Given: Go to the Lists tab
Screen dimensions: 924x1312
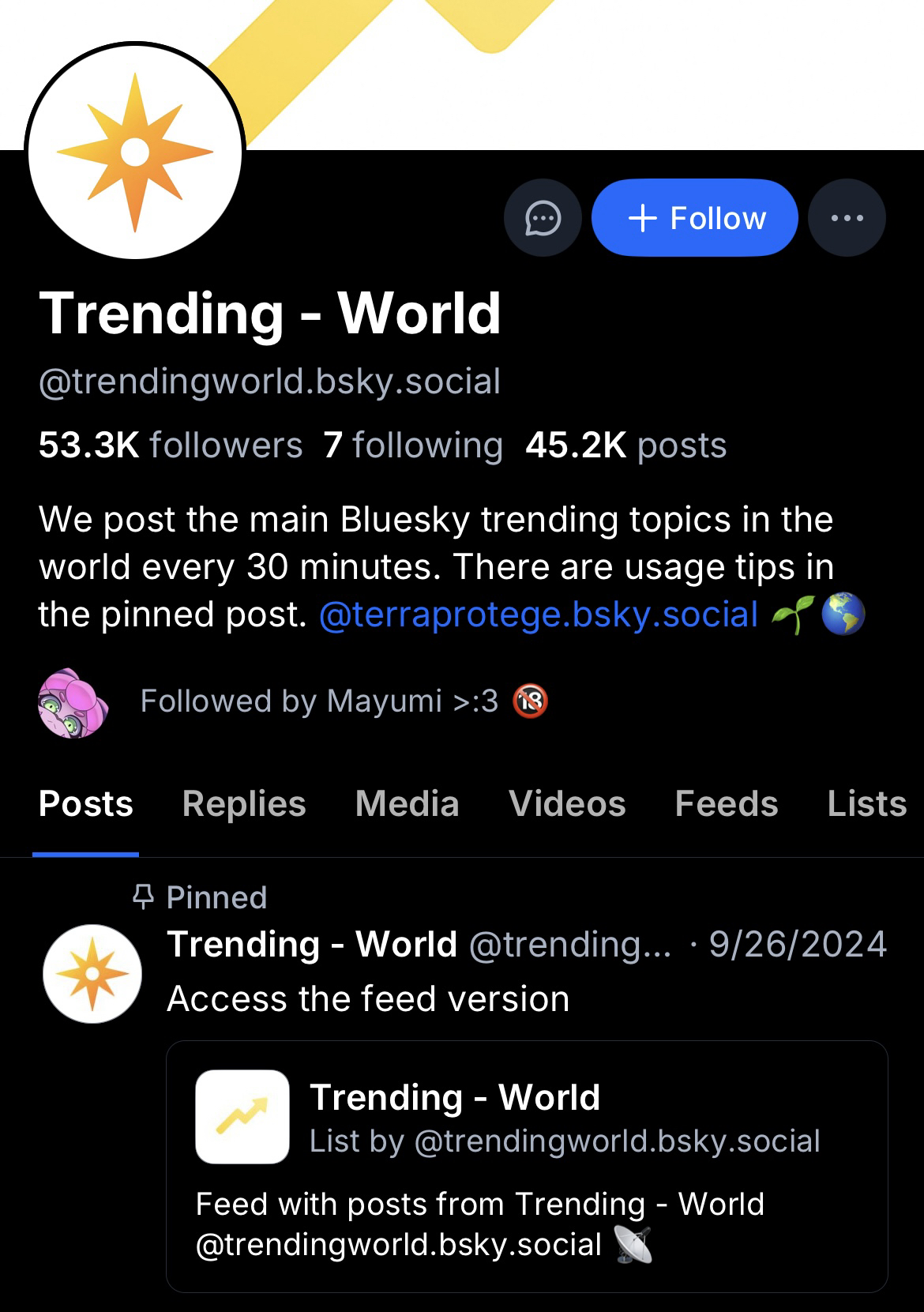Looking at the screenshot, I should (x=866, y=804).
